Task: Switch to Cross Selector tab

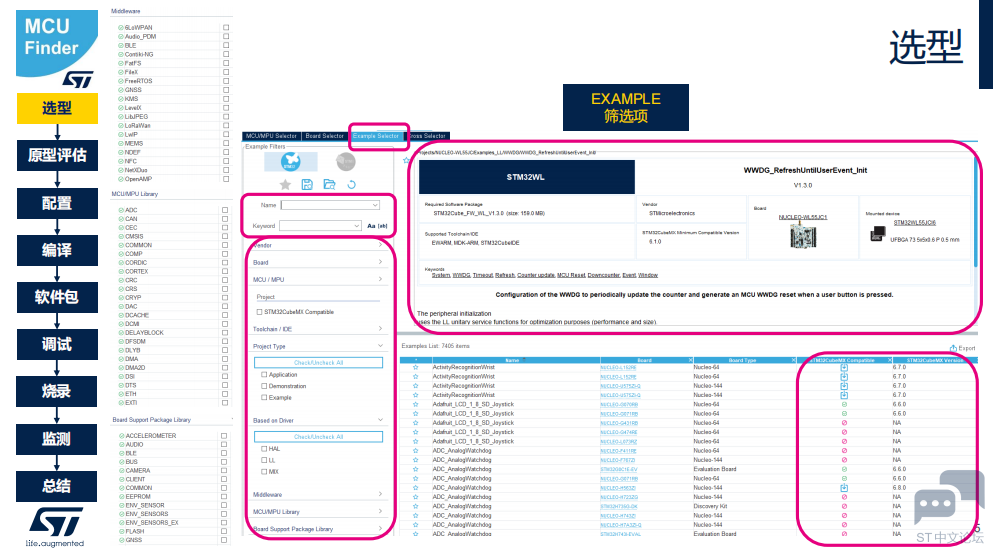Action: (427, 136)
